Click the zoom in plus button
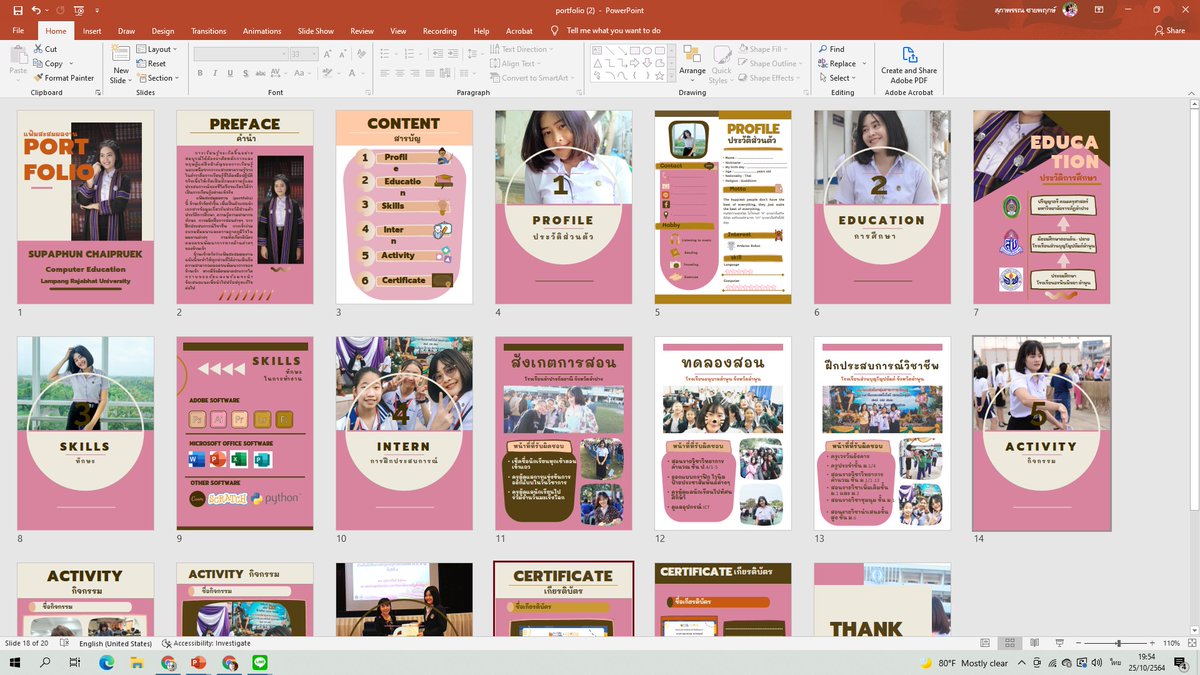Screen dimensions: 1200x675 click(1151, 643)
